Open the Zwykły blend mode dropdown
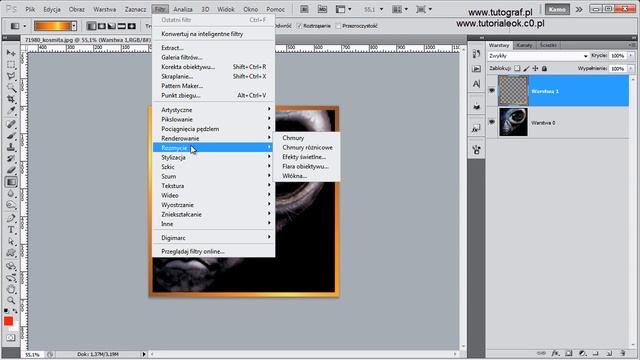 (538, 56)
